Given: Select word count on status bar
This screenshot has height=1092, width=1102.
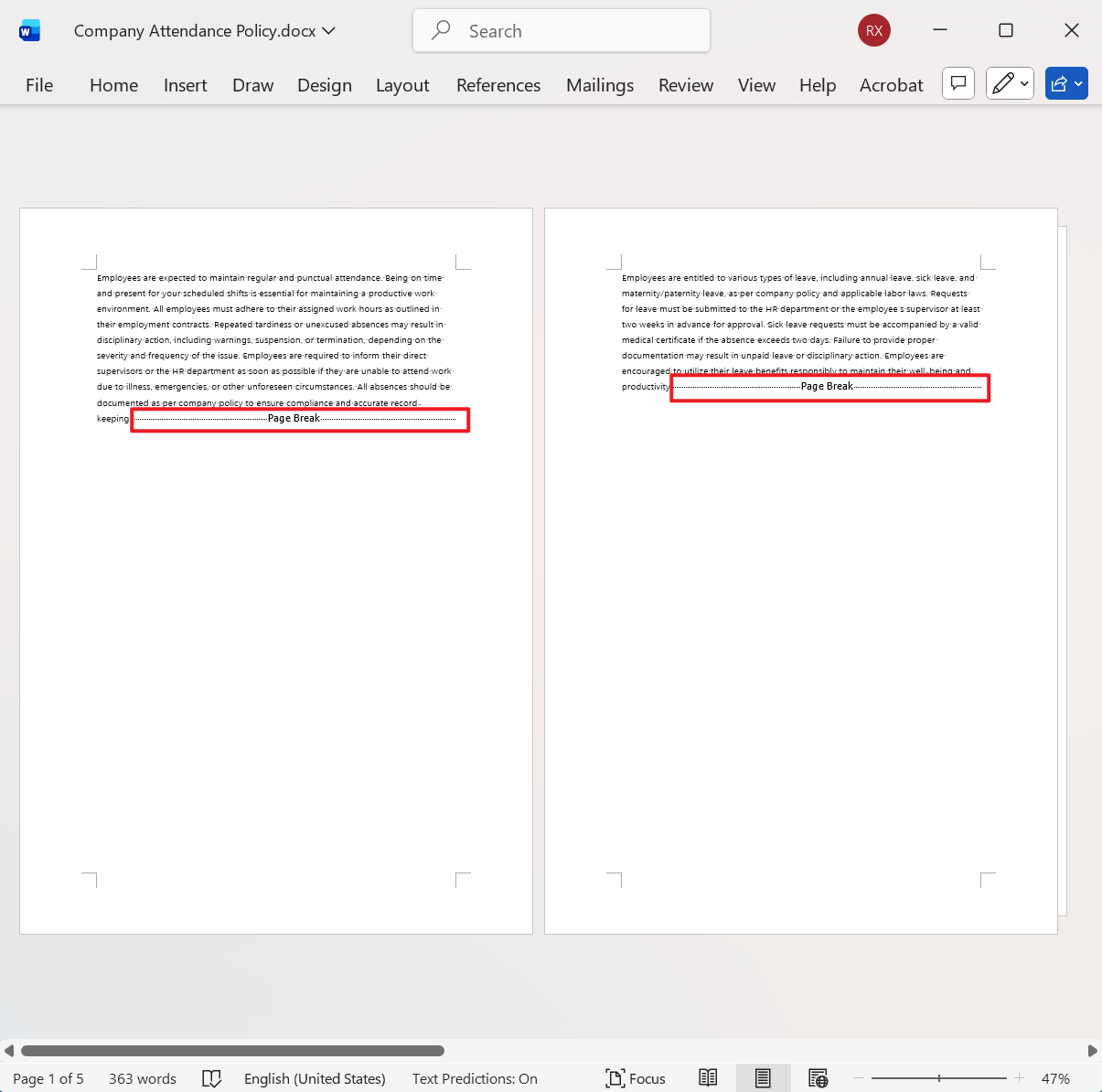Looking at the screenshot, I should click(x=142, y=1078).
